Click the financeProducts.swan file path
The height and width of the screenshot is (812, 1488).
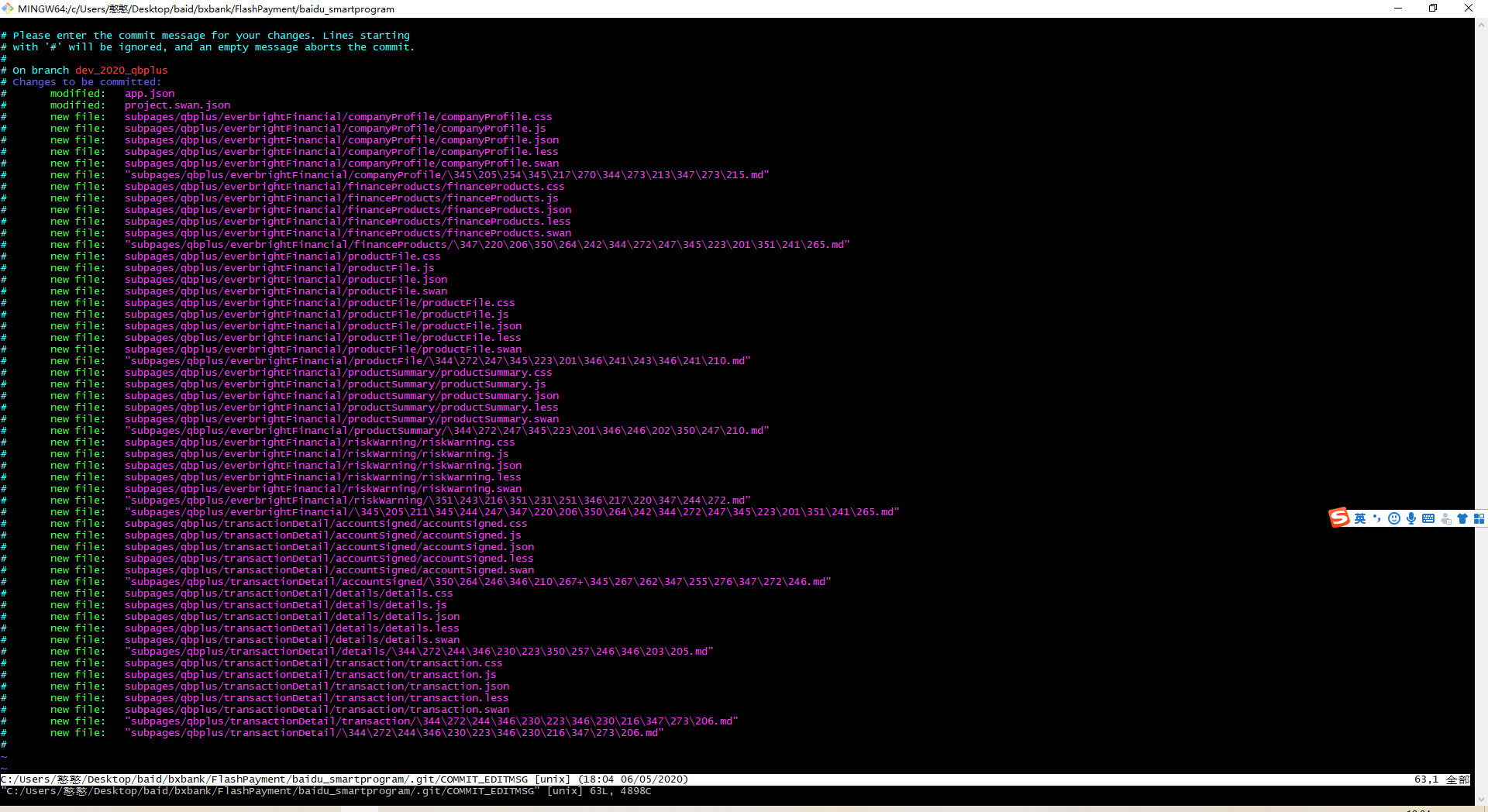tap(348, 233)
